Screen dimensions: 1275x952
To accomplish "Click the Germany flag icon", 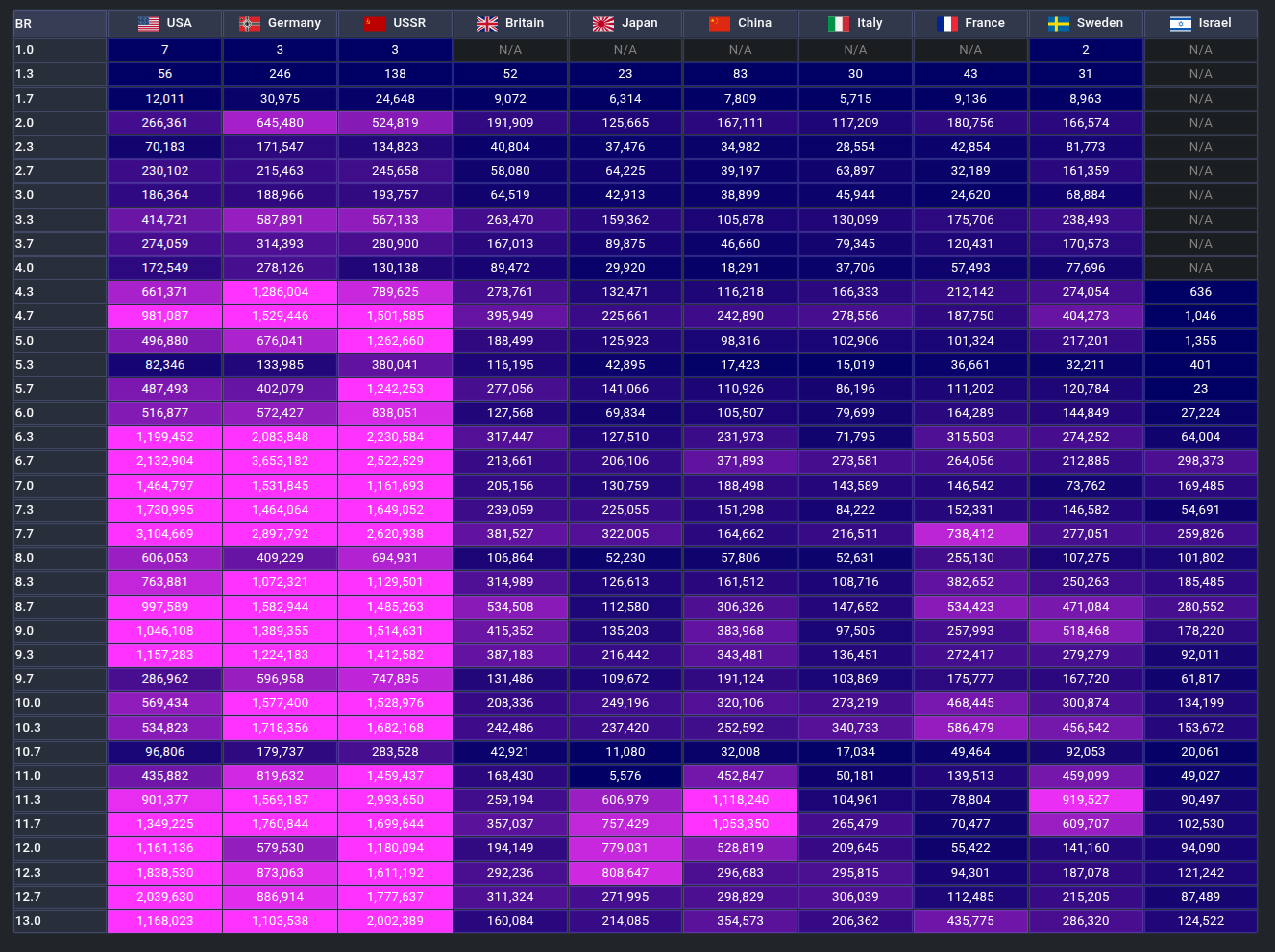I will point(250,23).
